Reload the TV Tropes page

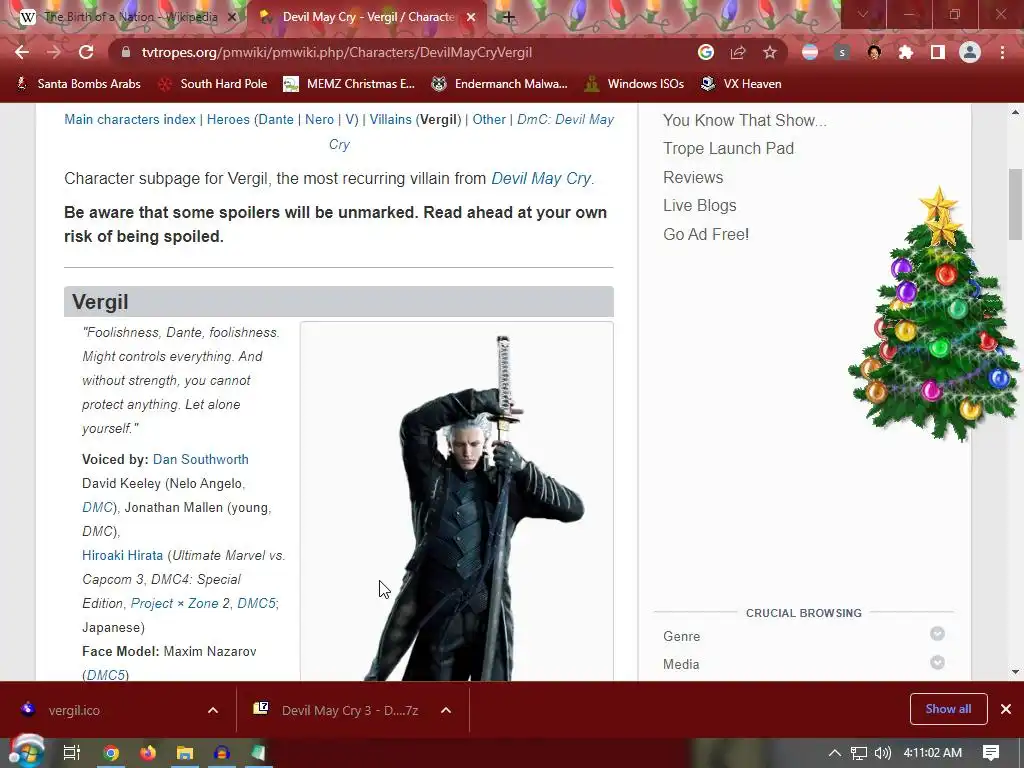point(86,52)
